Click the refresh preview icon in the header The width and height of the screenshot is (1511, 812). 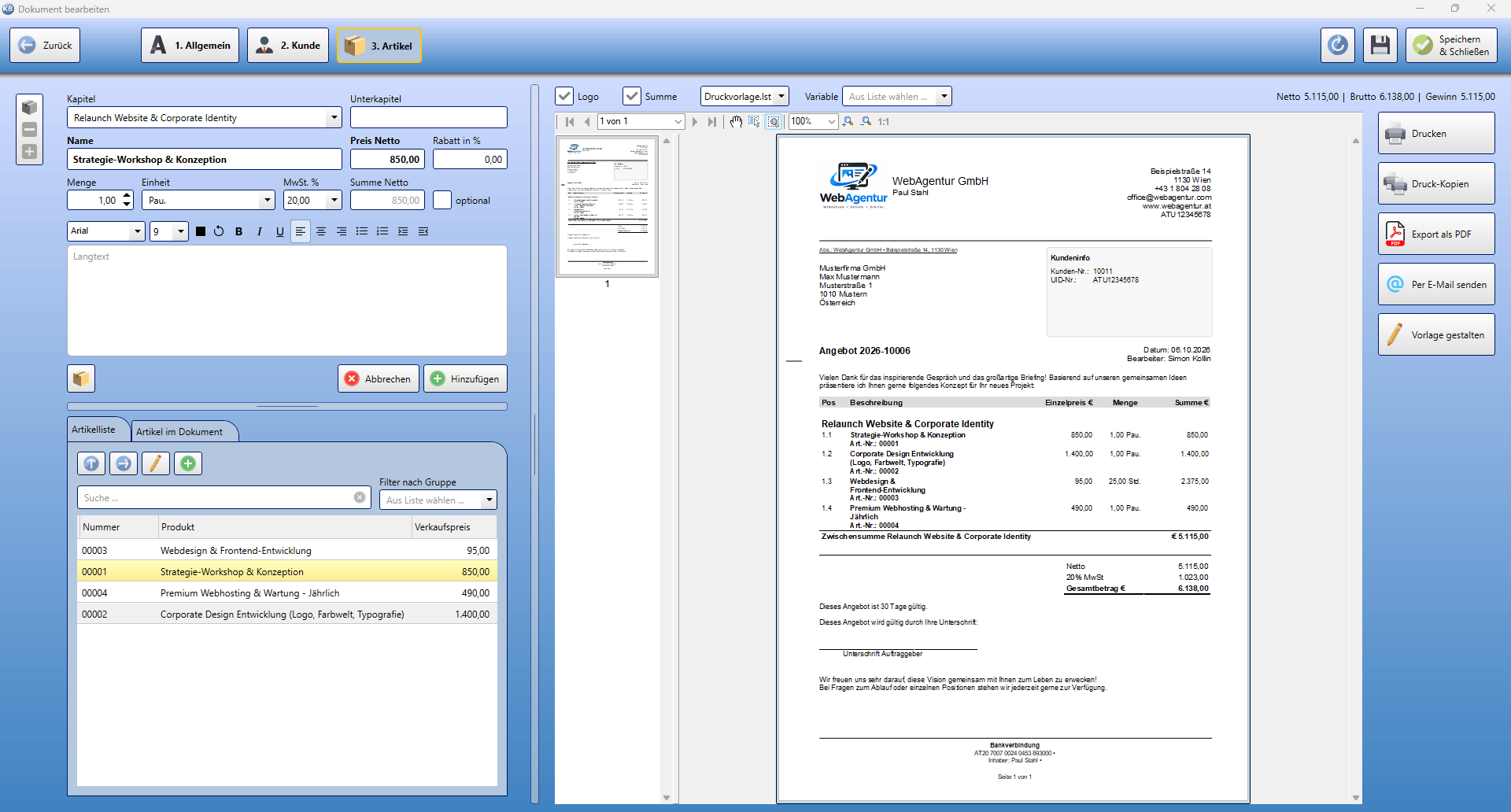point(1338,46)
